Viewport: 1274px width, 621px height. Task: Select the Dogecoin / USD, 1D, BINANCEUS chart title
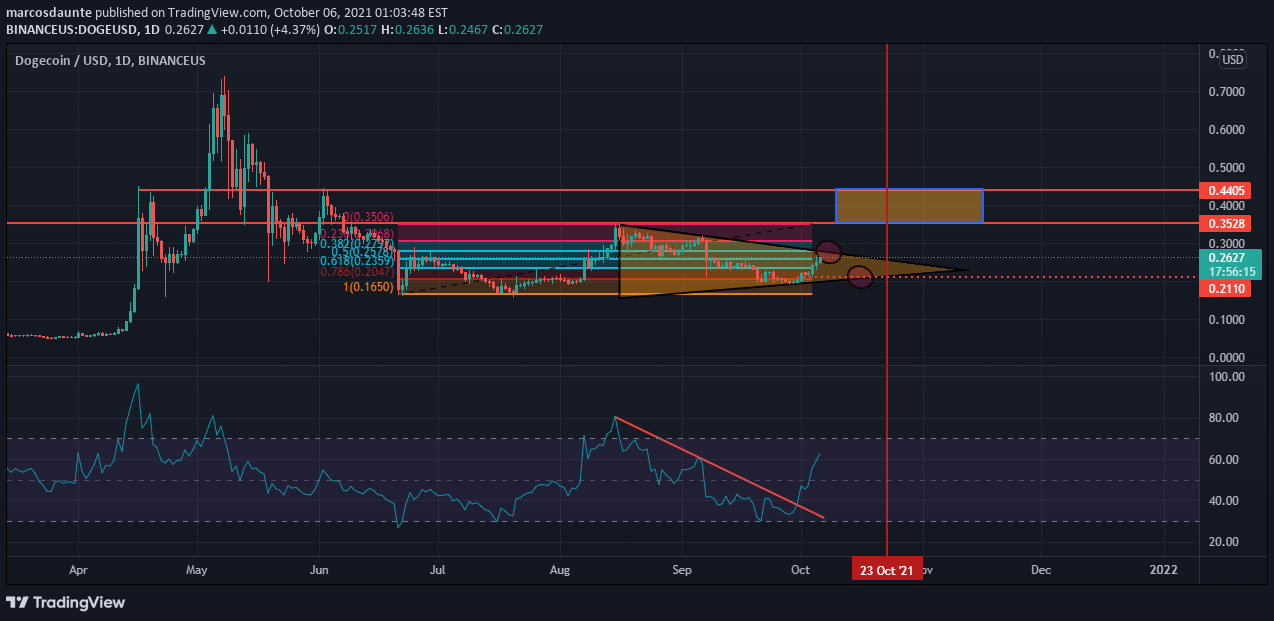tap(111, 61)
